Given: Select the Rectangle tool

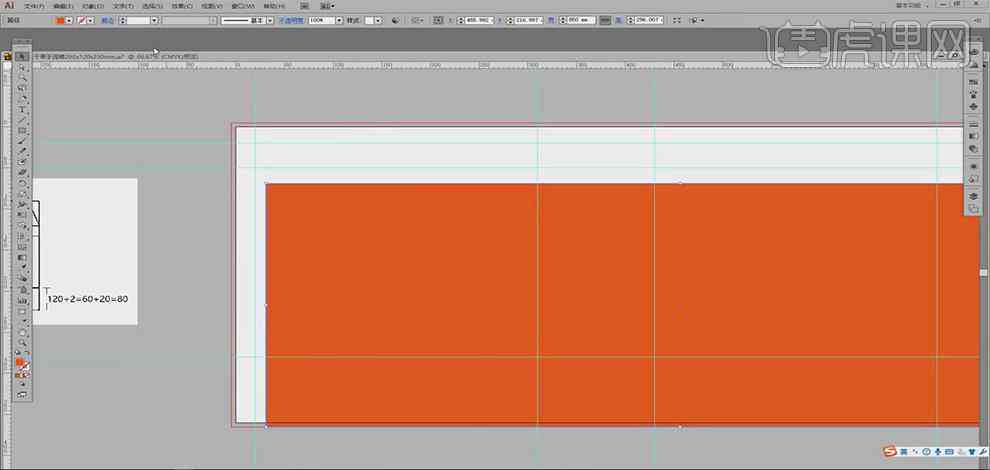Looking at the screenshot, I should [22, 131].
